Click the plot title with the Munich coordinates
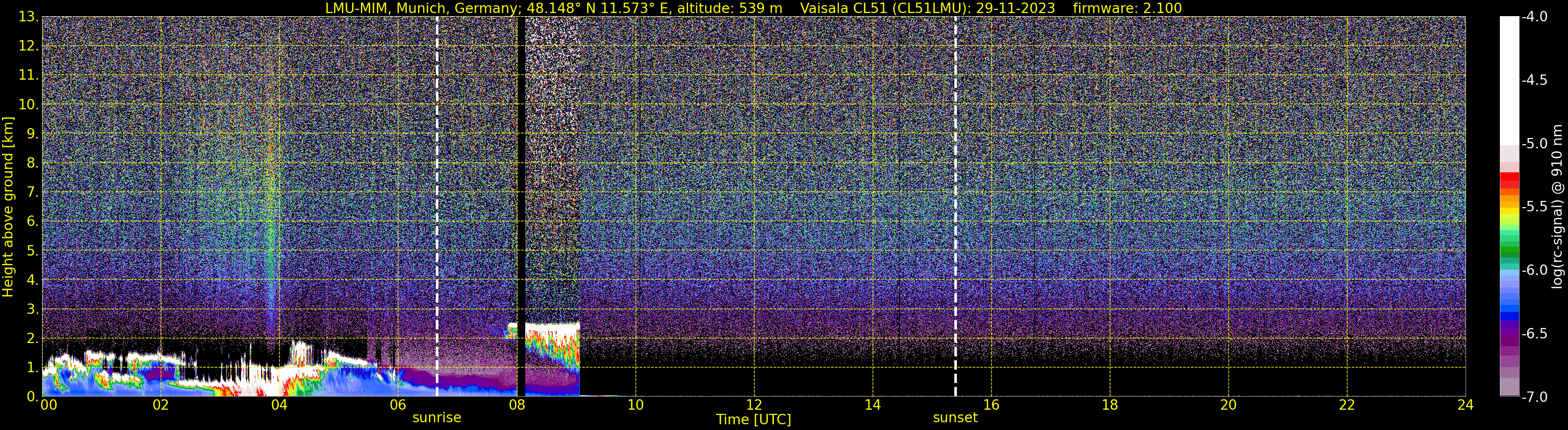 [553, 8]
